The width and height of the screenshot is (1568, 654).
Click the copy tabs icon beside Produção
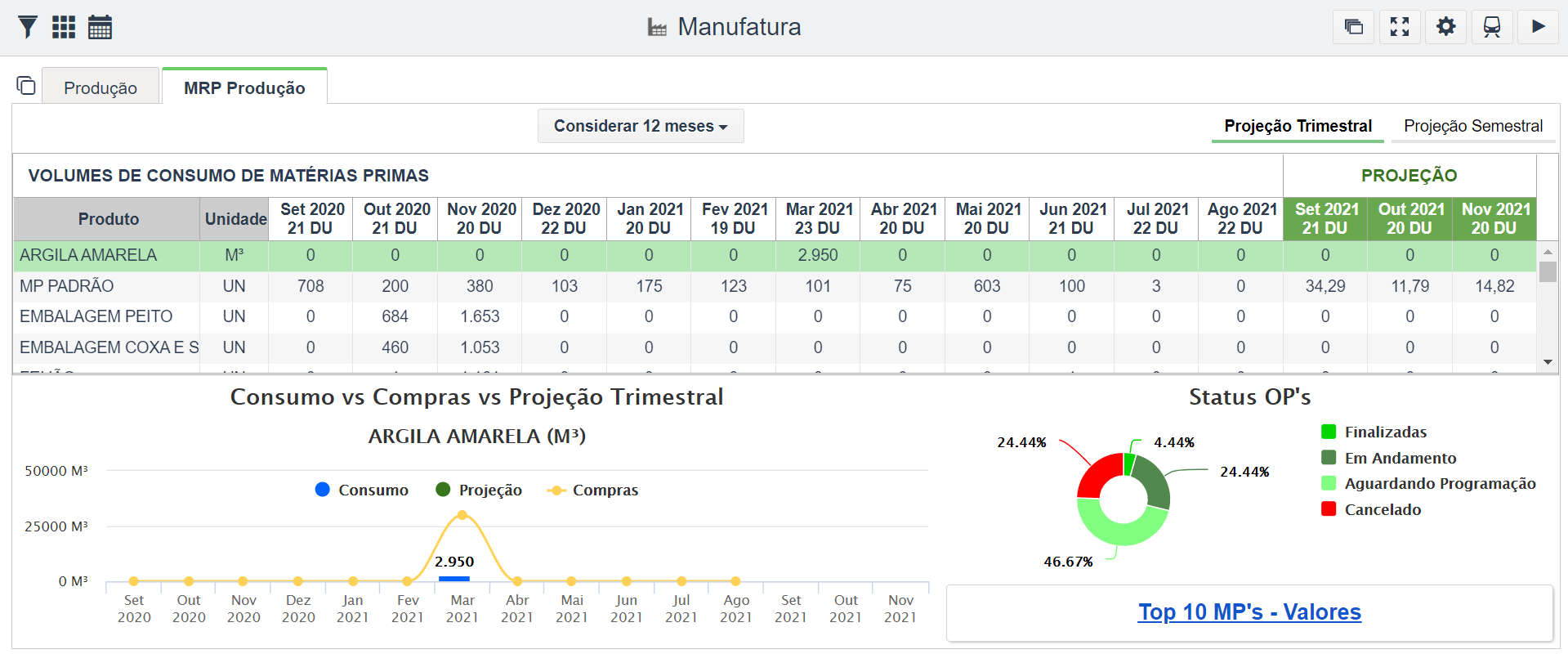click(x=26, y=85)
